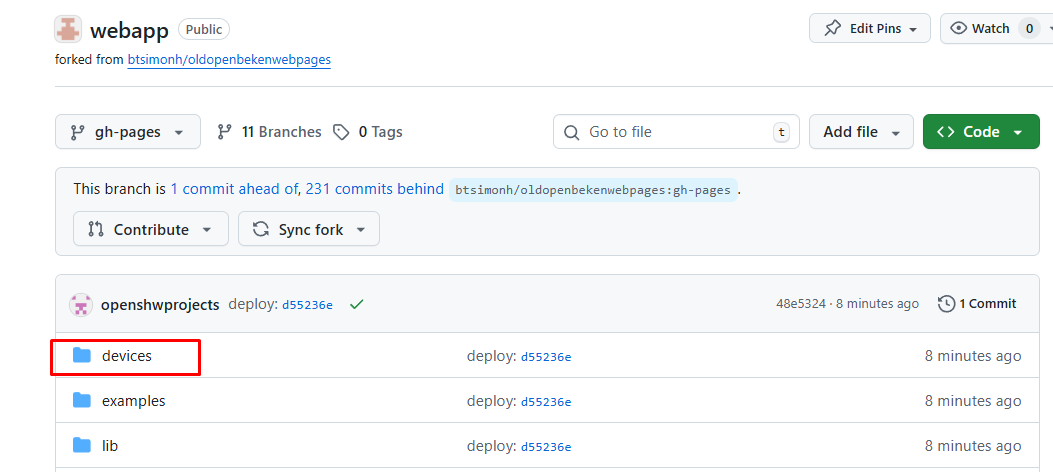The height and width of the screenshot is (472, 1053).
Task: Click the Watch eye icon
Action: [x=958, y=28]
